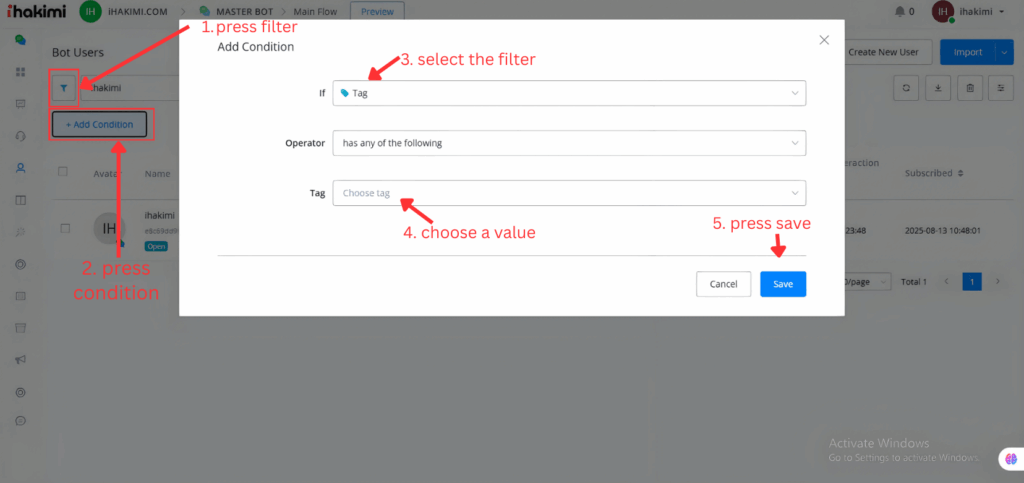Viewport: 1024px width, 483px height.
Task: Open the notifications bell
Action: click(900, 12)
